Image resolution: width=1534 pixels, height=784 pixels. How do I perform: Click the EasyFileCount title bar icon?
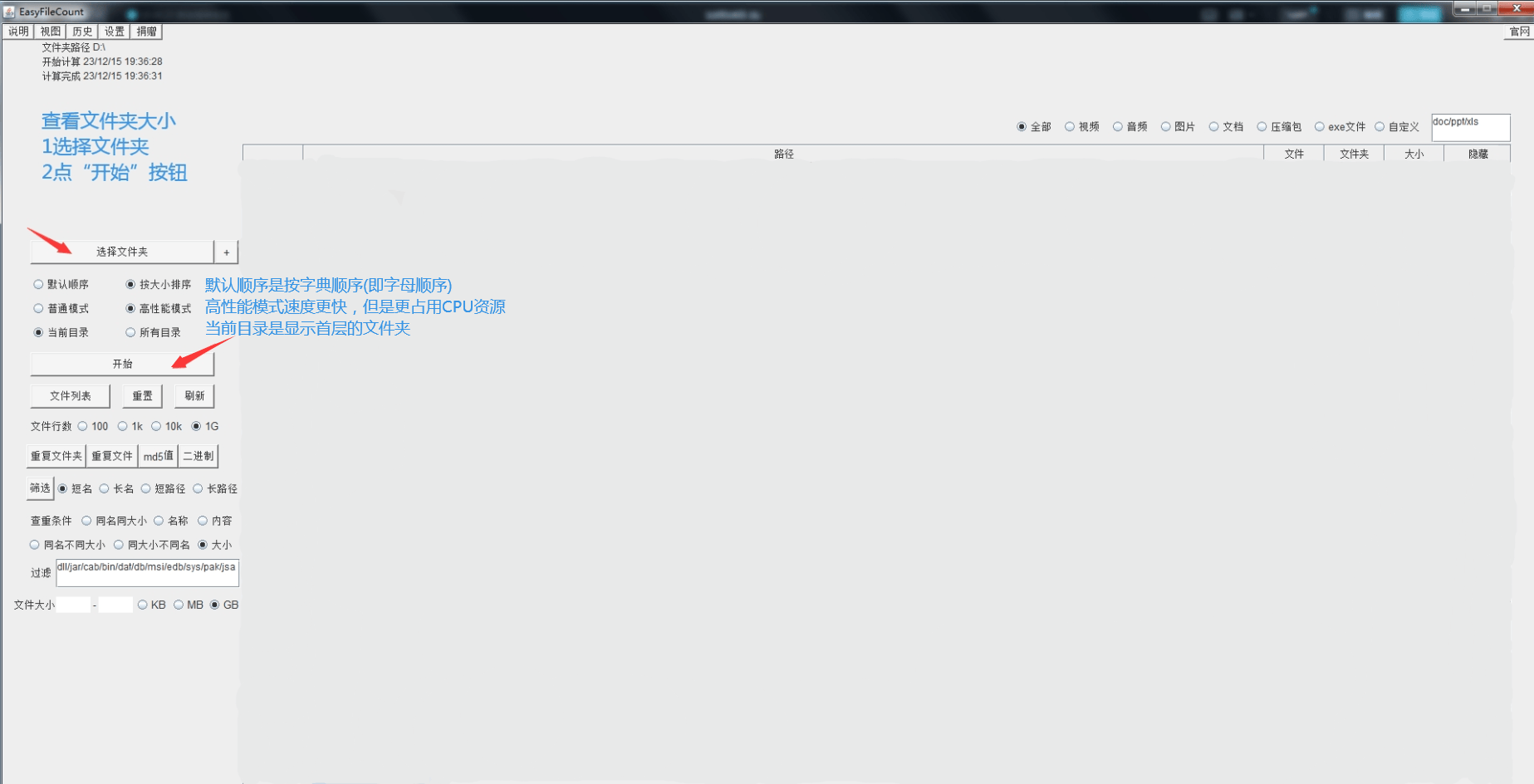point(9,12)
